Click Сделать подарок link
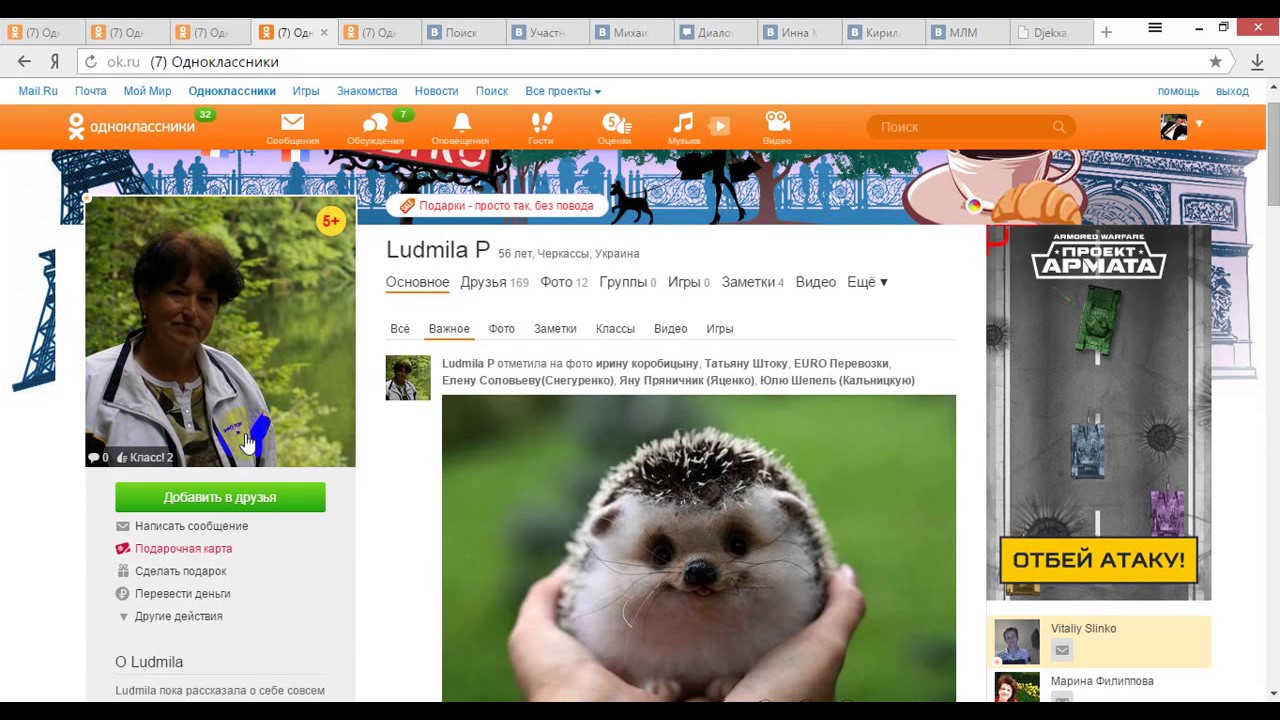This screenshot has width=1280, height=720. (x=180, y=571)
